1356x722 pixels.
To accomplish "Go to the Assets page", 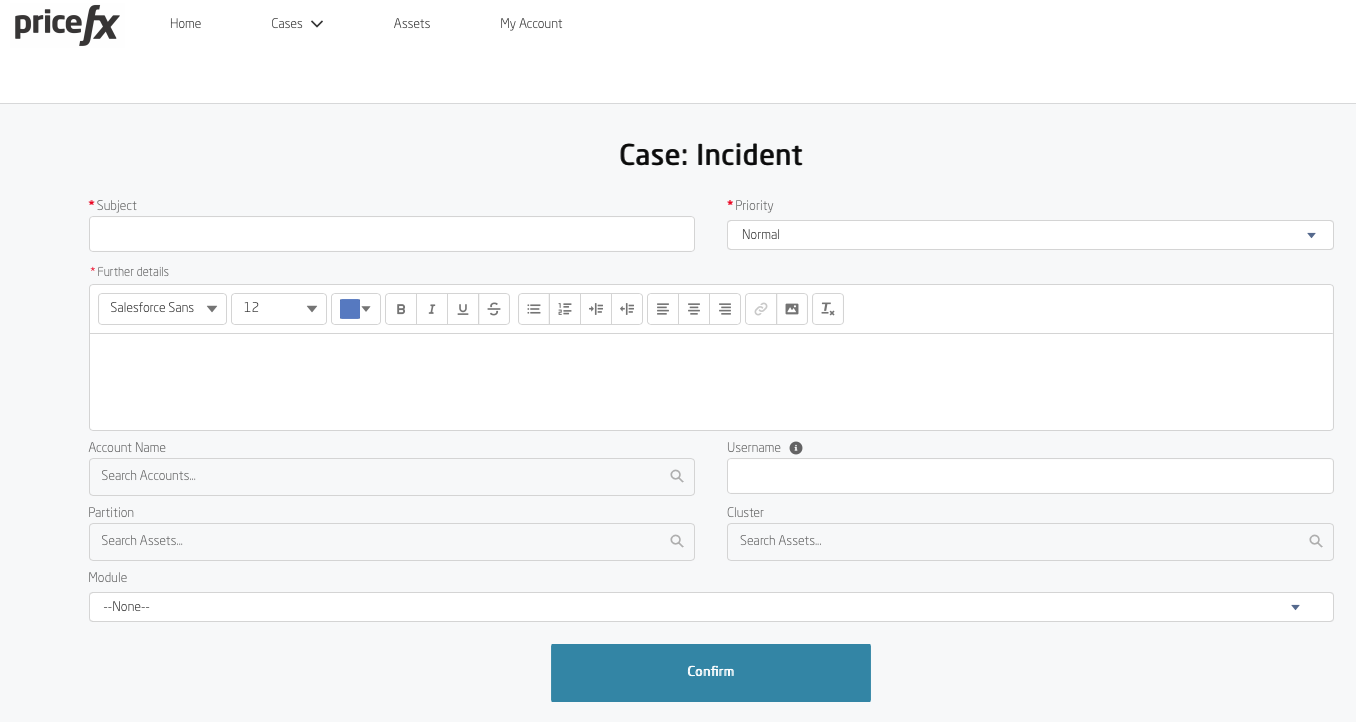I will click(x=412, y=24).
